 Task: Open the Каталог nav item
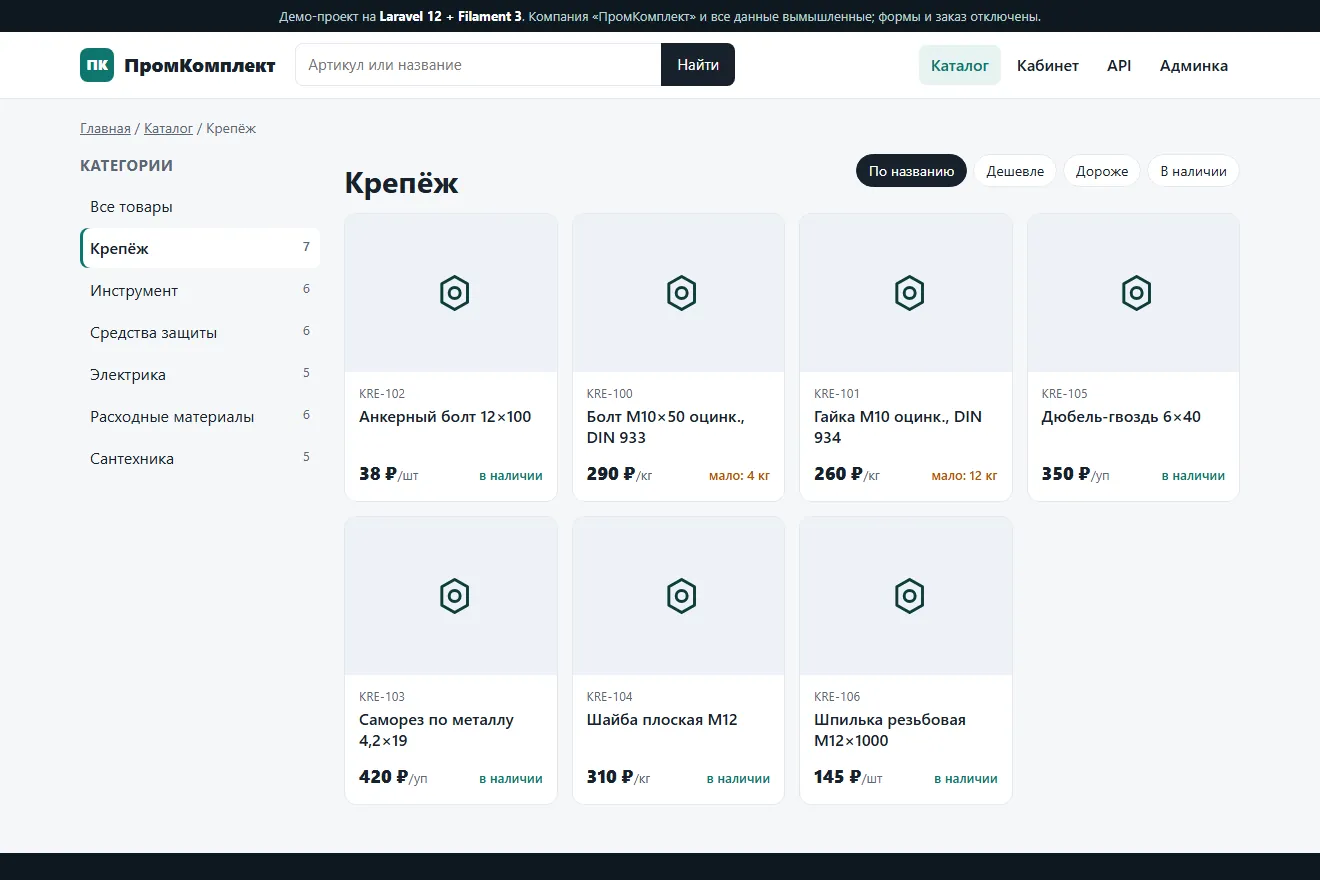point(960,65)
